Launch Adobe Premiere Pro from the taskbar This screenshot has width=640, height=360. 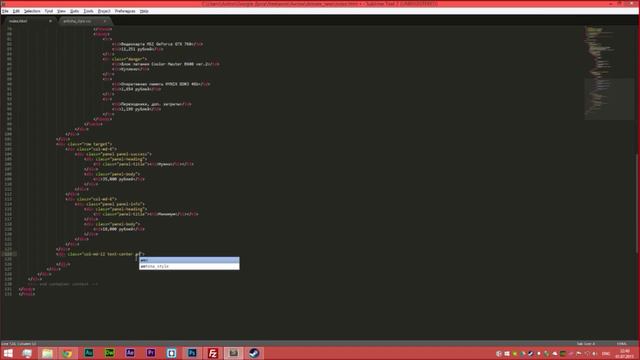pyautogui.click(x=151, y=353)
